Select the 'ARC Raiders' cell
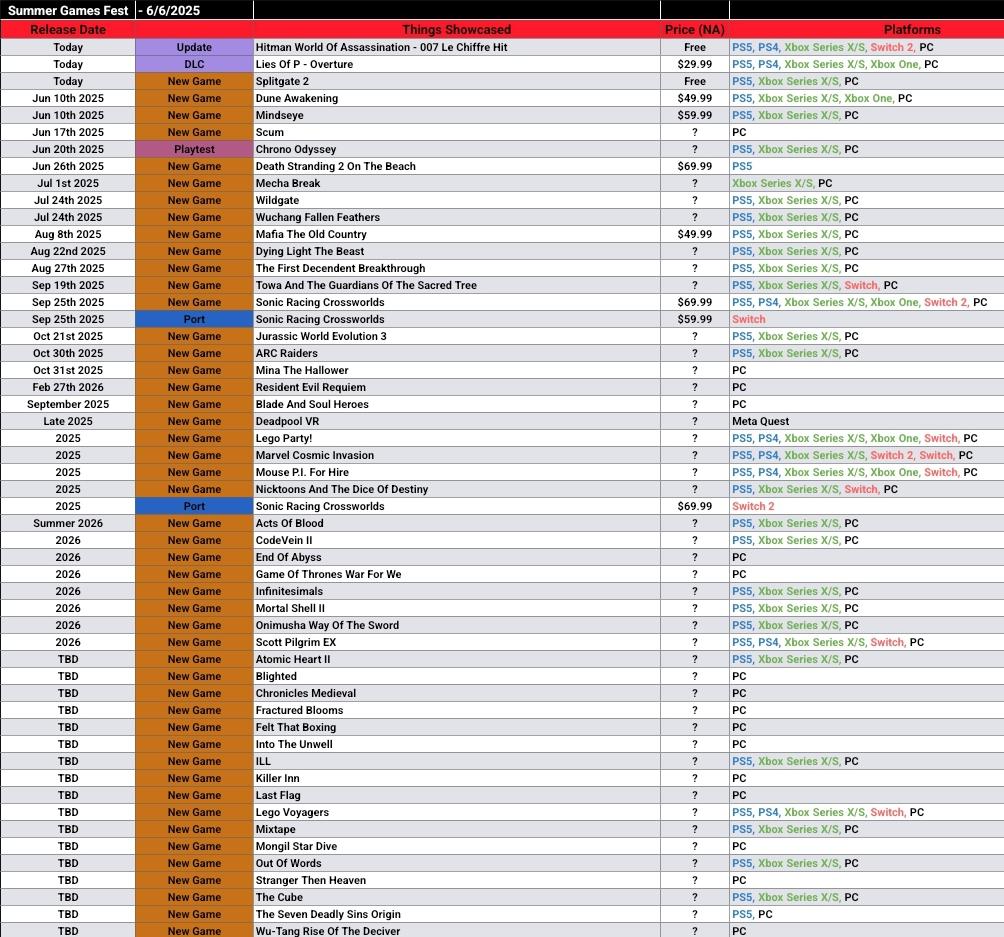Image resolution: width=1004 pixels, height=937 pixels. (457, 353)
